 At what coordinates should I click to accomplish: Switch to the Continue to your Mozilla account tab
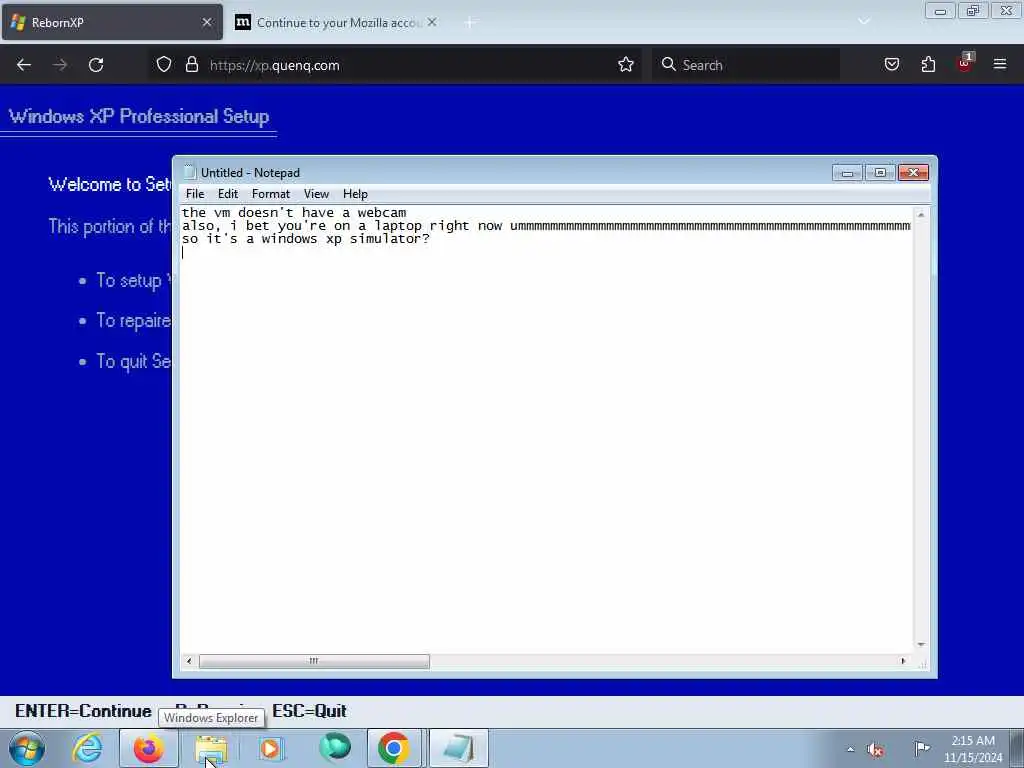tap(338, 22)
